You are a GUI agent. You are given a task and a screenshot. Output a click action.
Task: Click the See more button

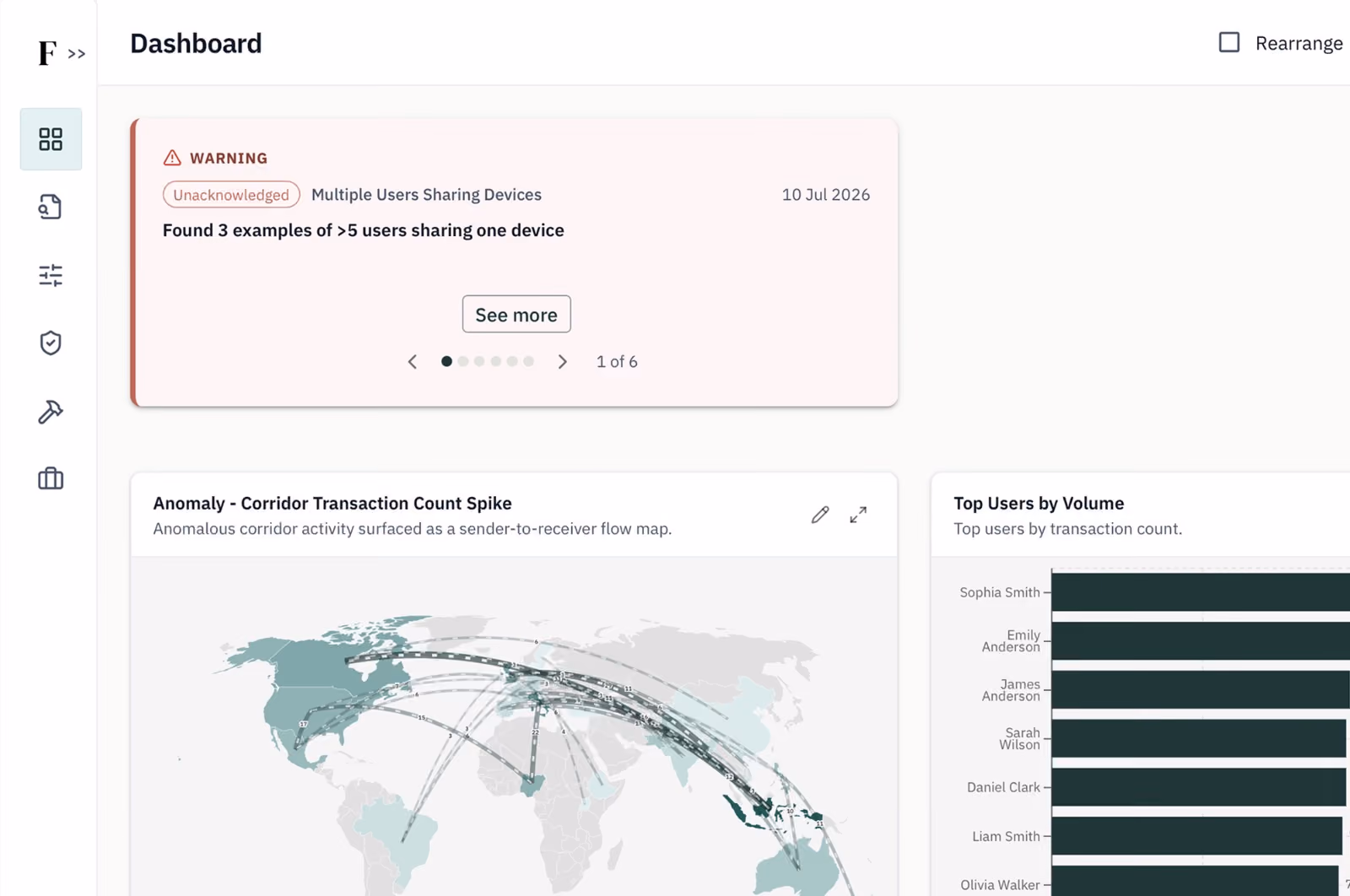pyautogui.click(x=516, y=314)
